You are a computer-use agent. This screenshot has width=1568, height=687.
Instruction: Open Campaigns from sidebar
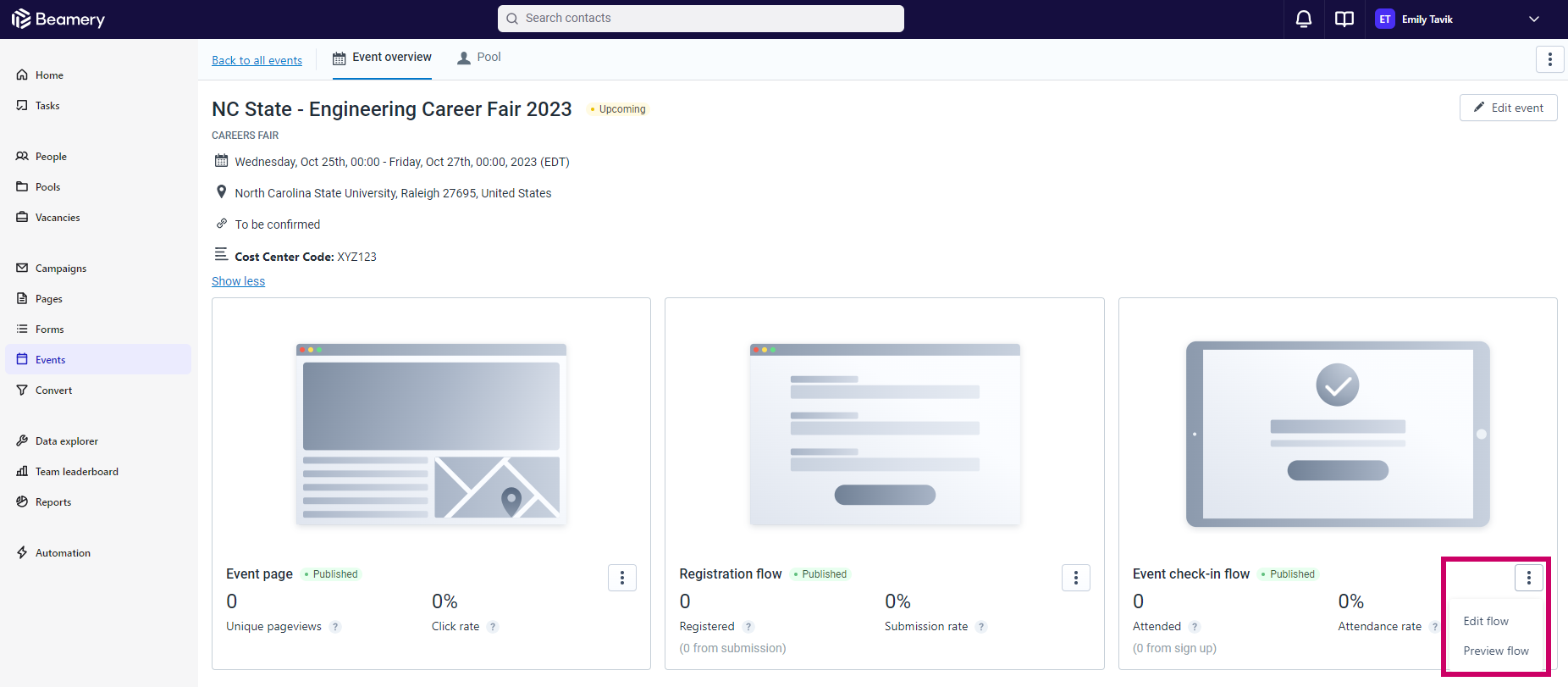point(98,268)
